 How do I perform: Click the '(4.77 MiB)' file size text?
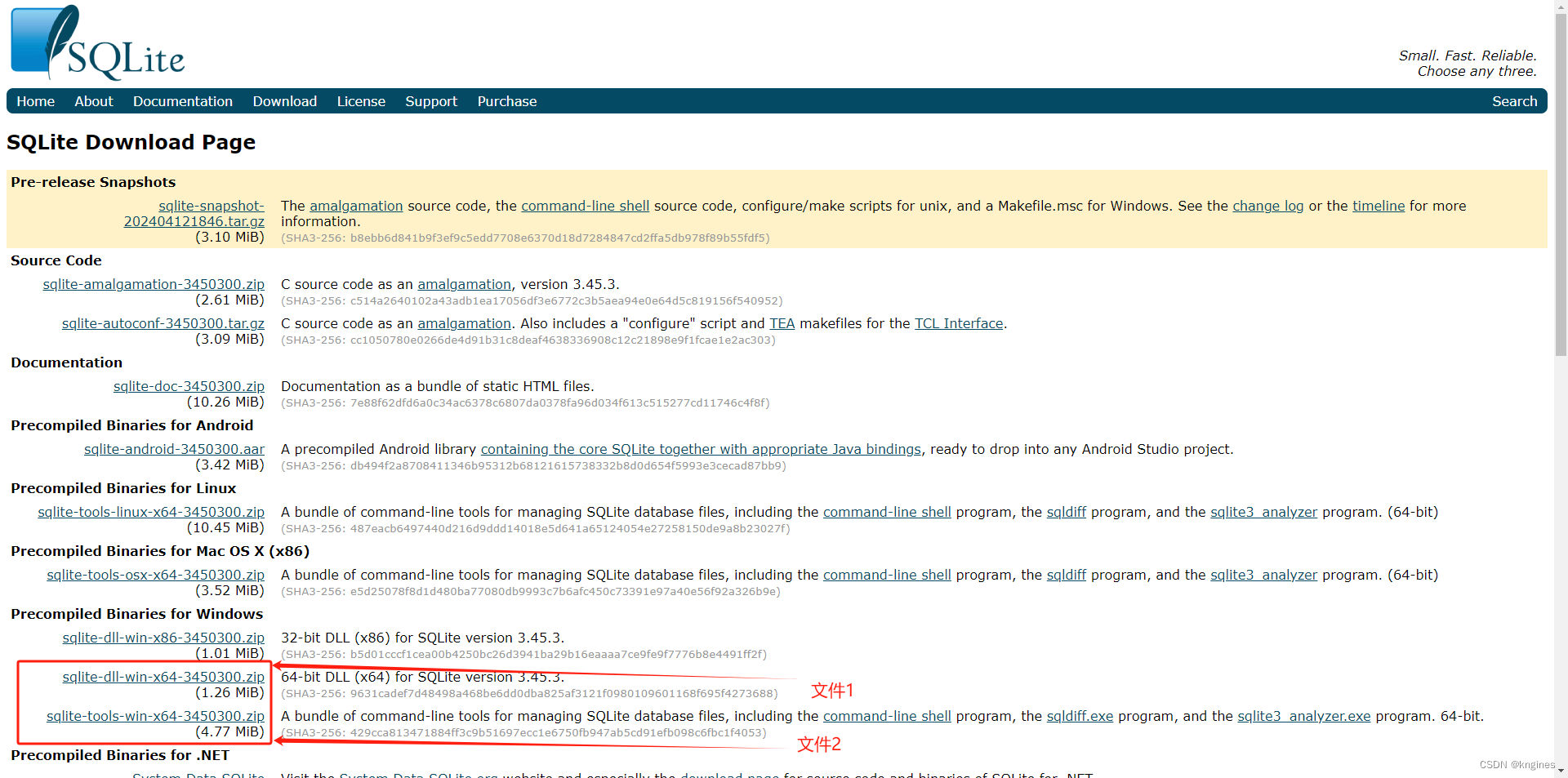pyautogui.click(x=229, y=731)
